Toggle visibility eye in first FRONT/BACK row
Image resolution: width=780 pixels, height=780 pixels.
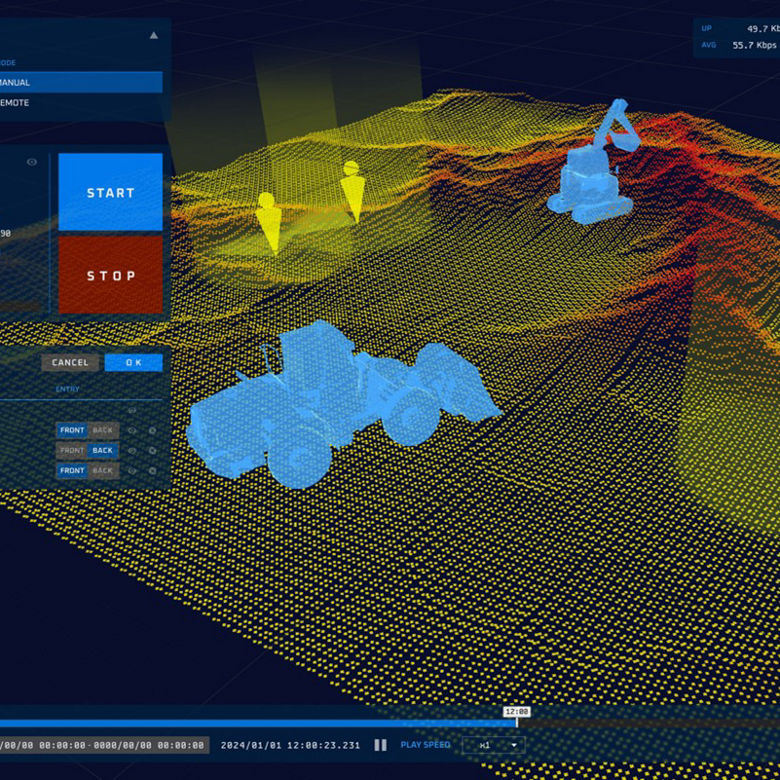pos(132,430)
